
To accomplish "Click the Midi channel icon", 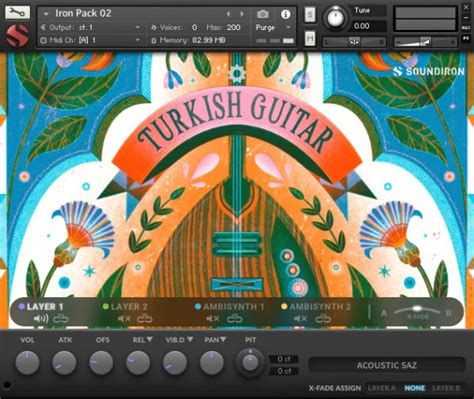I will click(x=43, y=40).
